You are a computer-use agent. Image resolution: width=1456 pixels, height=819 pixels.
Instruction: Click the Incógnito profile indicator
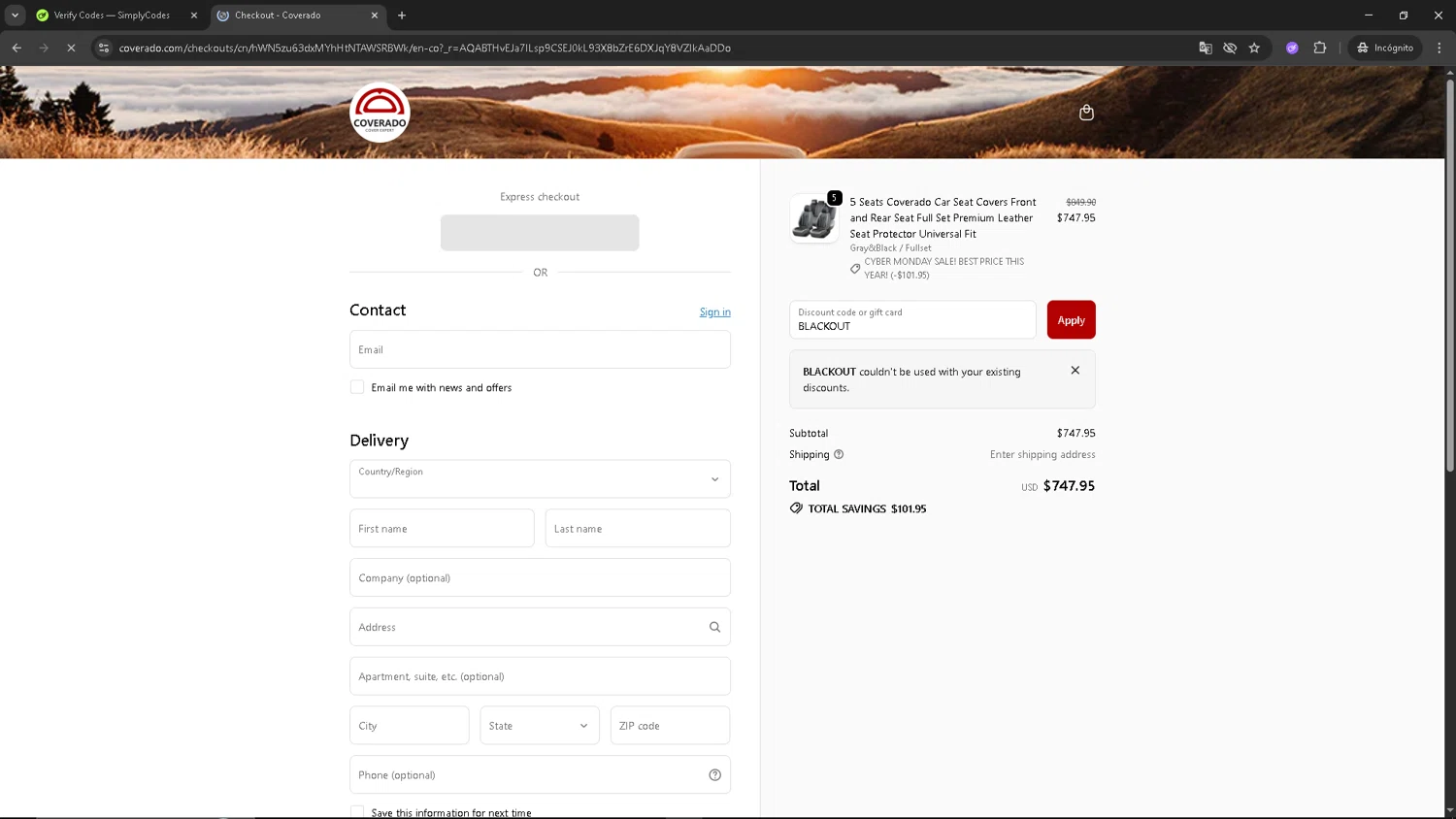[1385, 48]
